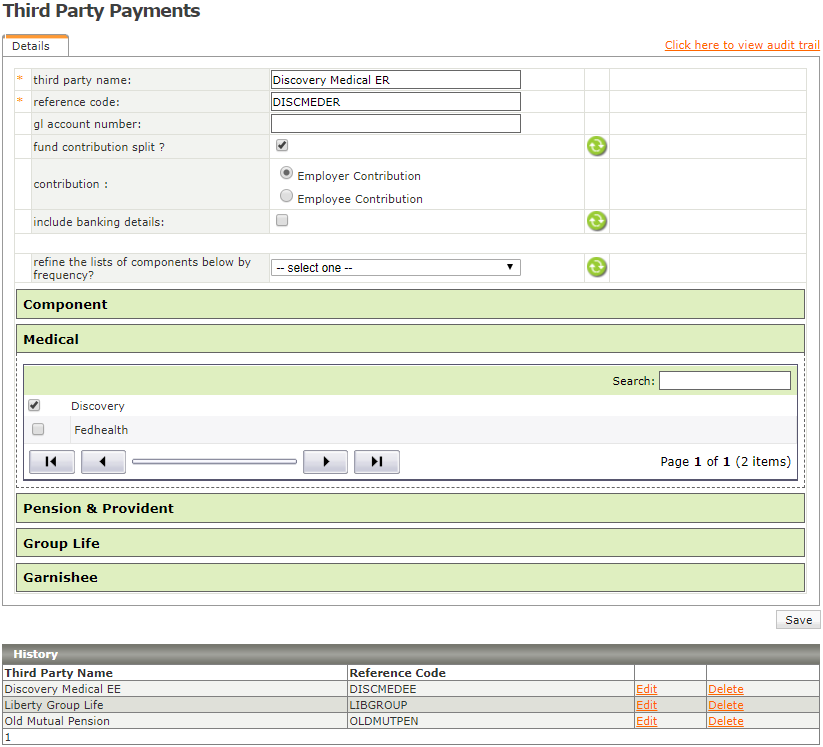Edit the Old Mutual Pension record

(x=646, y=721)
